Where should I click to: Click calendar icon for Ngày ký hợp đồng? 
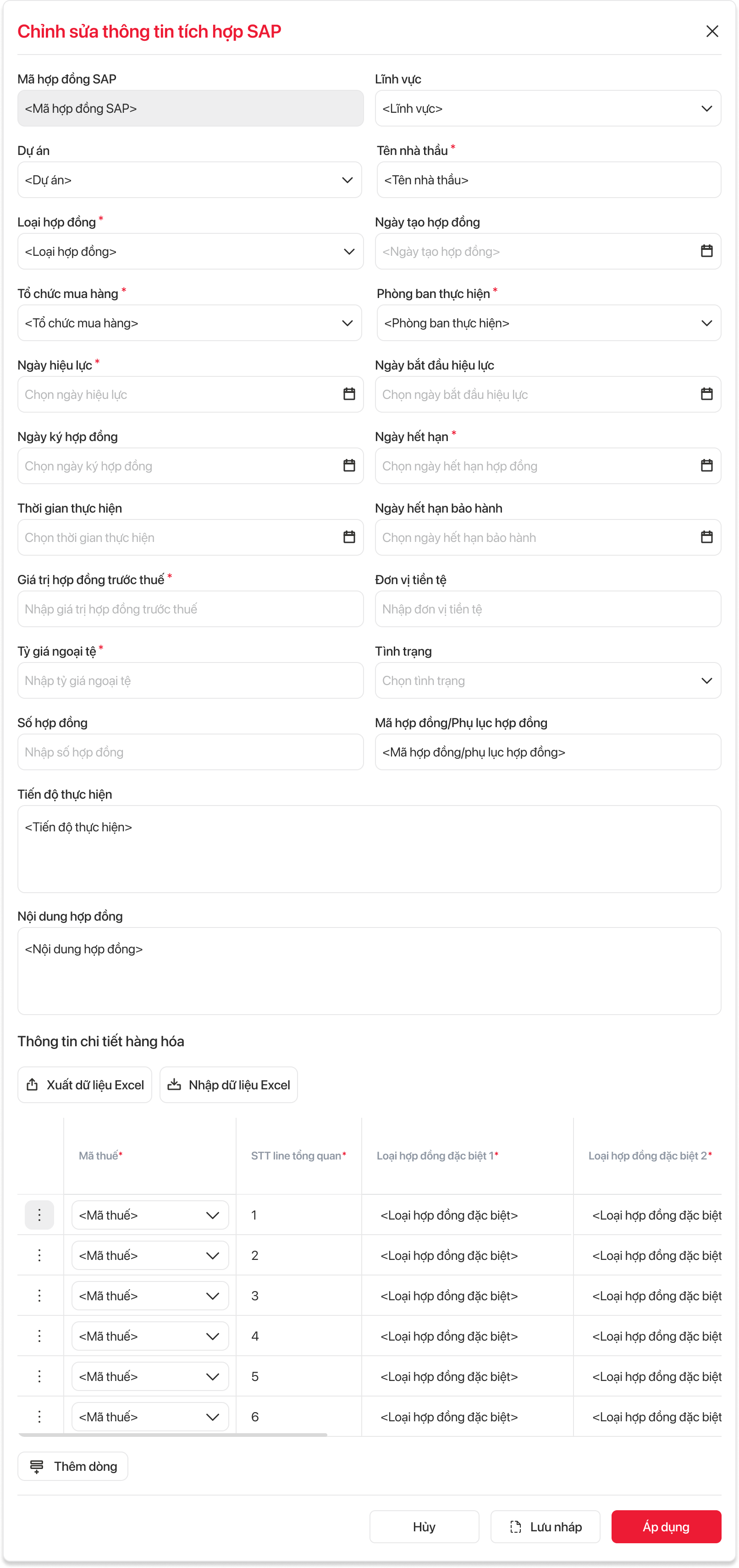click(x=349, y=466)
